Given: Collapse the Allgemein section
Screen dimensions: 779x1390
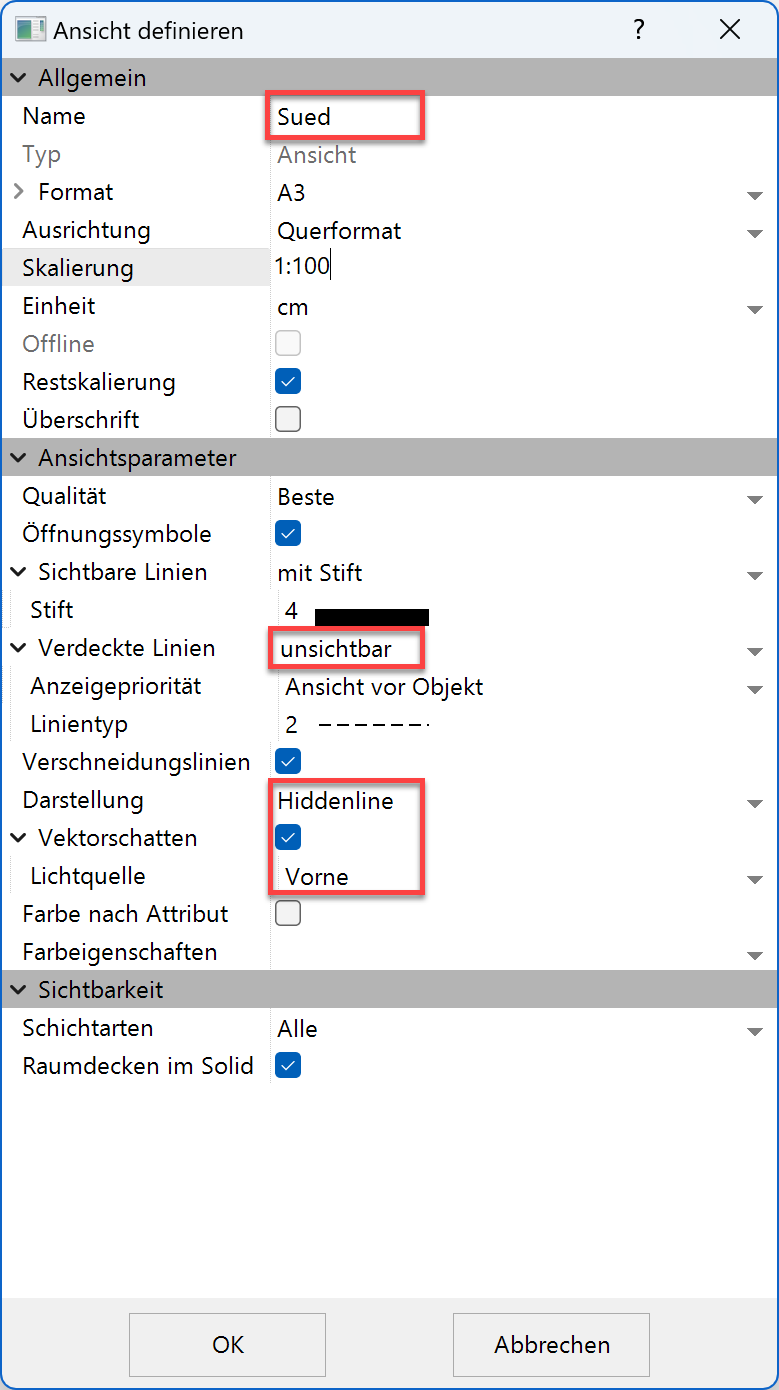Looking at the screenshot, I should (x=19, y=78).
